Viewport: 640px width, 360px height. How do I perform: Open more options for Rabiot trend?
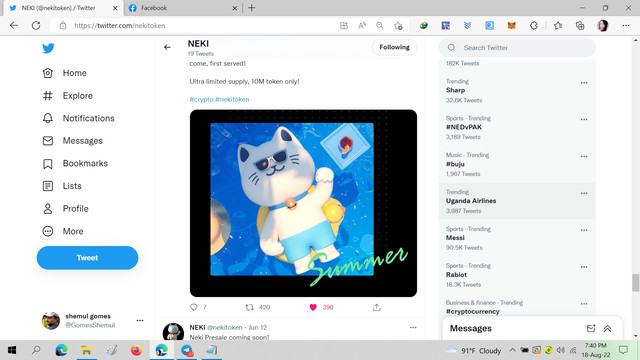click(584, 267)
